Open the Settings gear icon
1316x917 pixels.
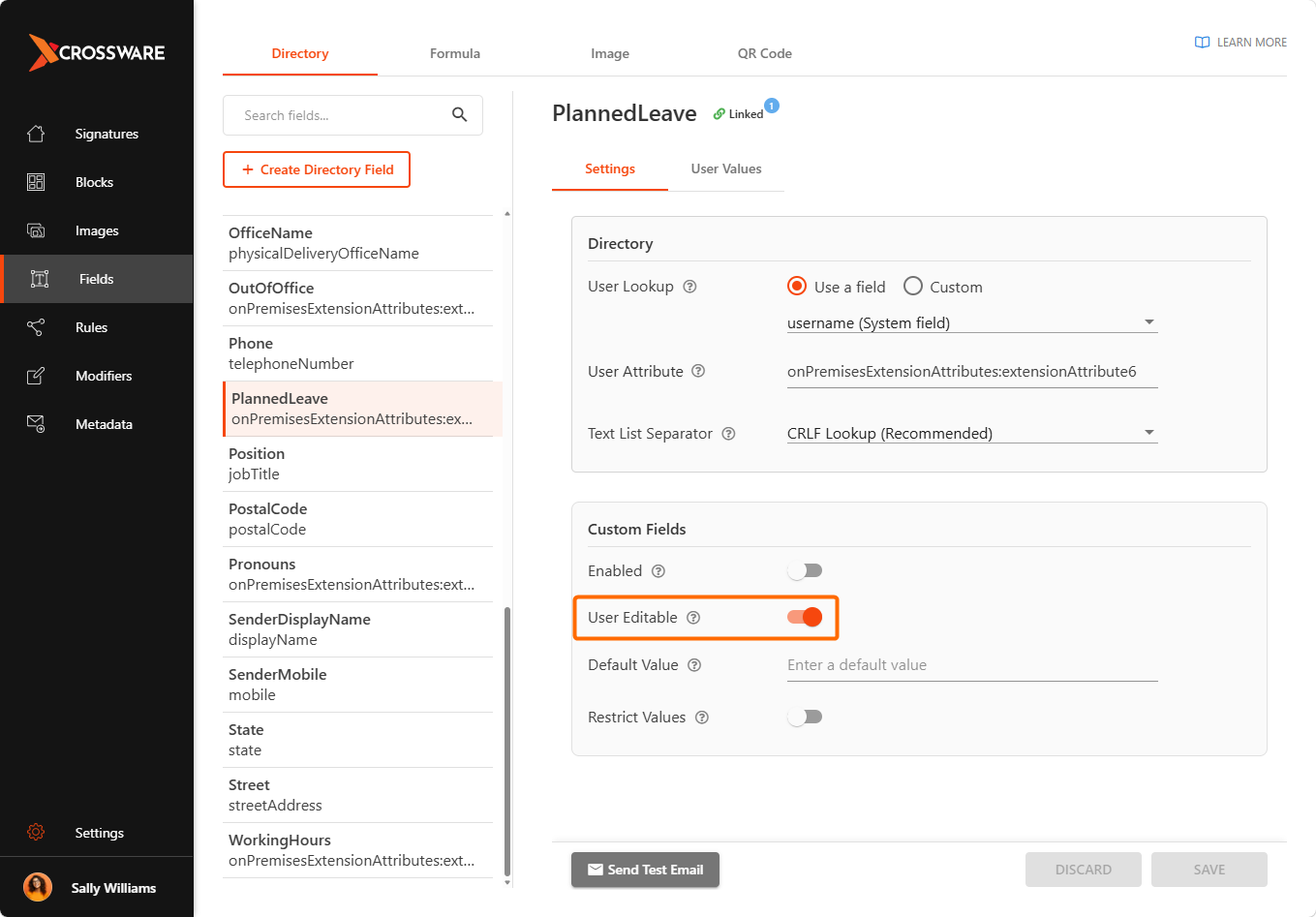pyautogui.click(x=36, y=833)
